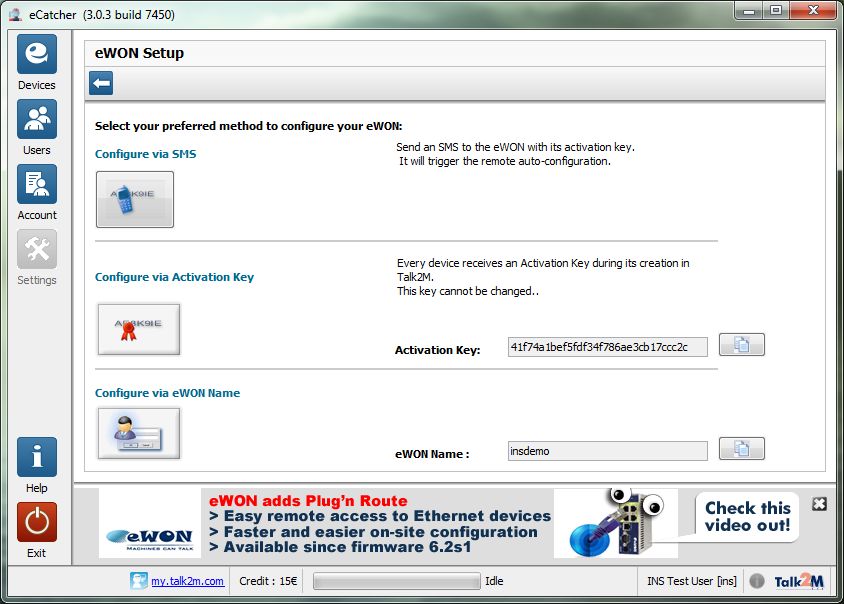844x604 pixels.
Task: Click the 'Configure via SMS' heading
Action: (x=145, y=154)
